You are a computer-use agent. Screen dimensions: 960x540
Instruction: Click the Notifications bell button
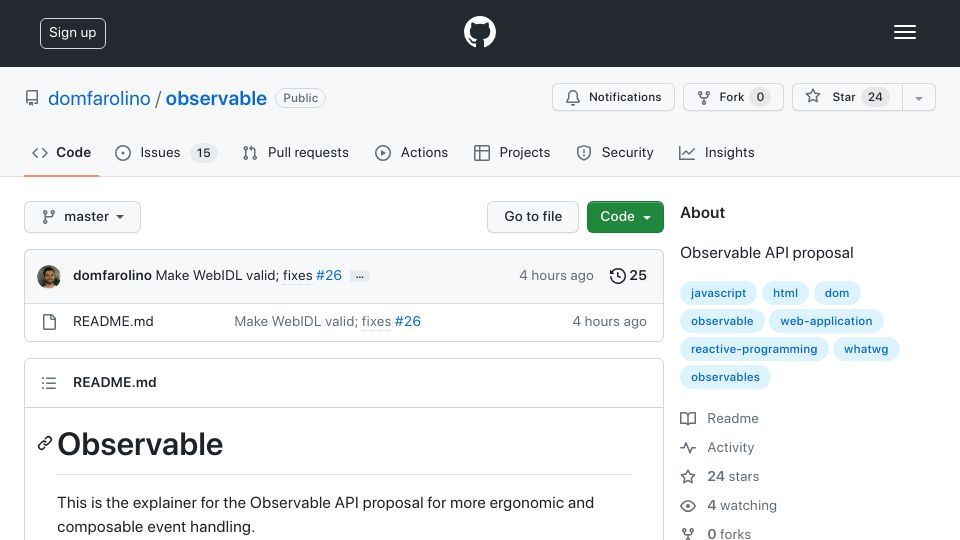(x=613, y=97)
